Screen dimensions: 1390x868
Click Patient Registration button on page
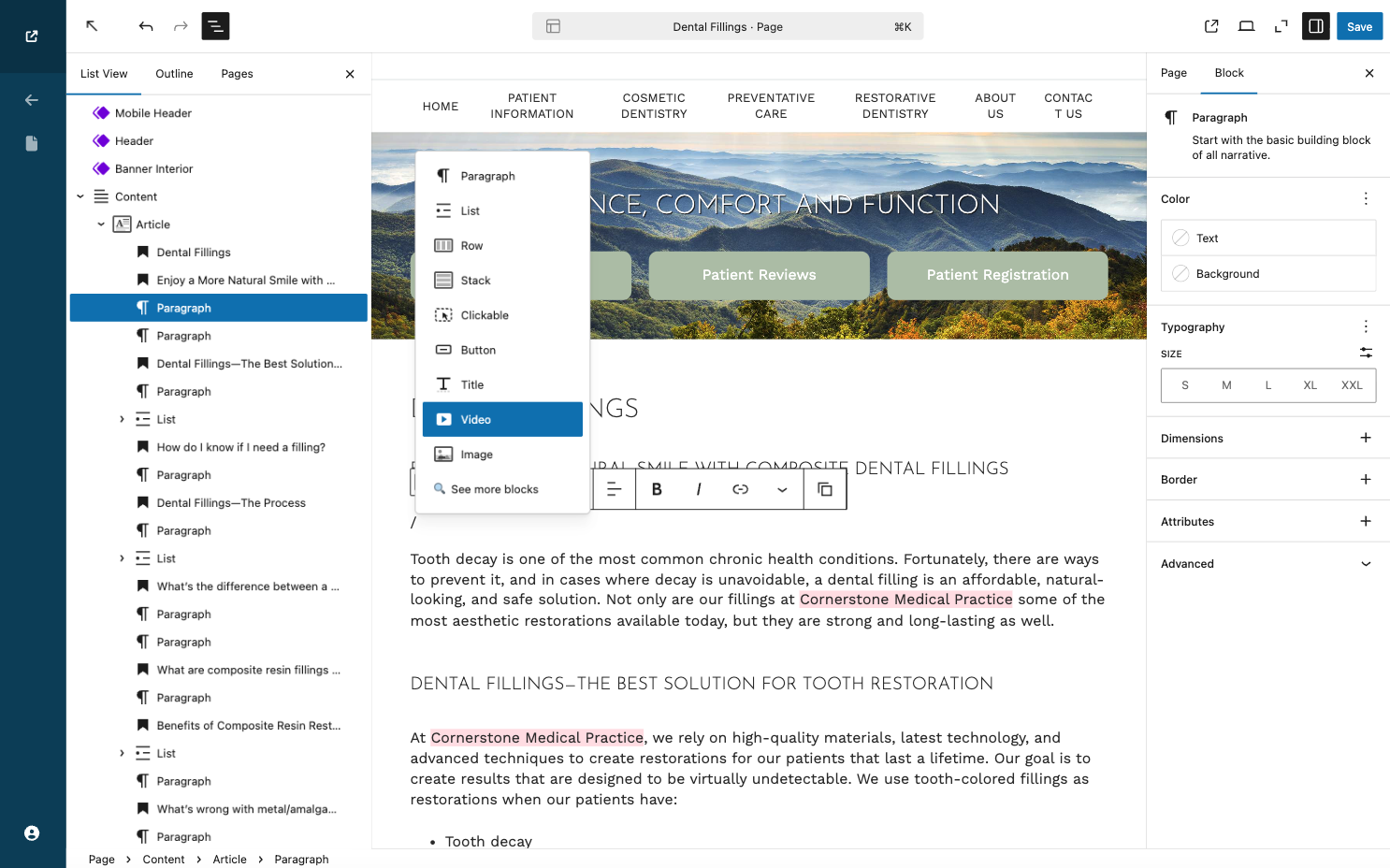coord(997,275)
